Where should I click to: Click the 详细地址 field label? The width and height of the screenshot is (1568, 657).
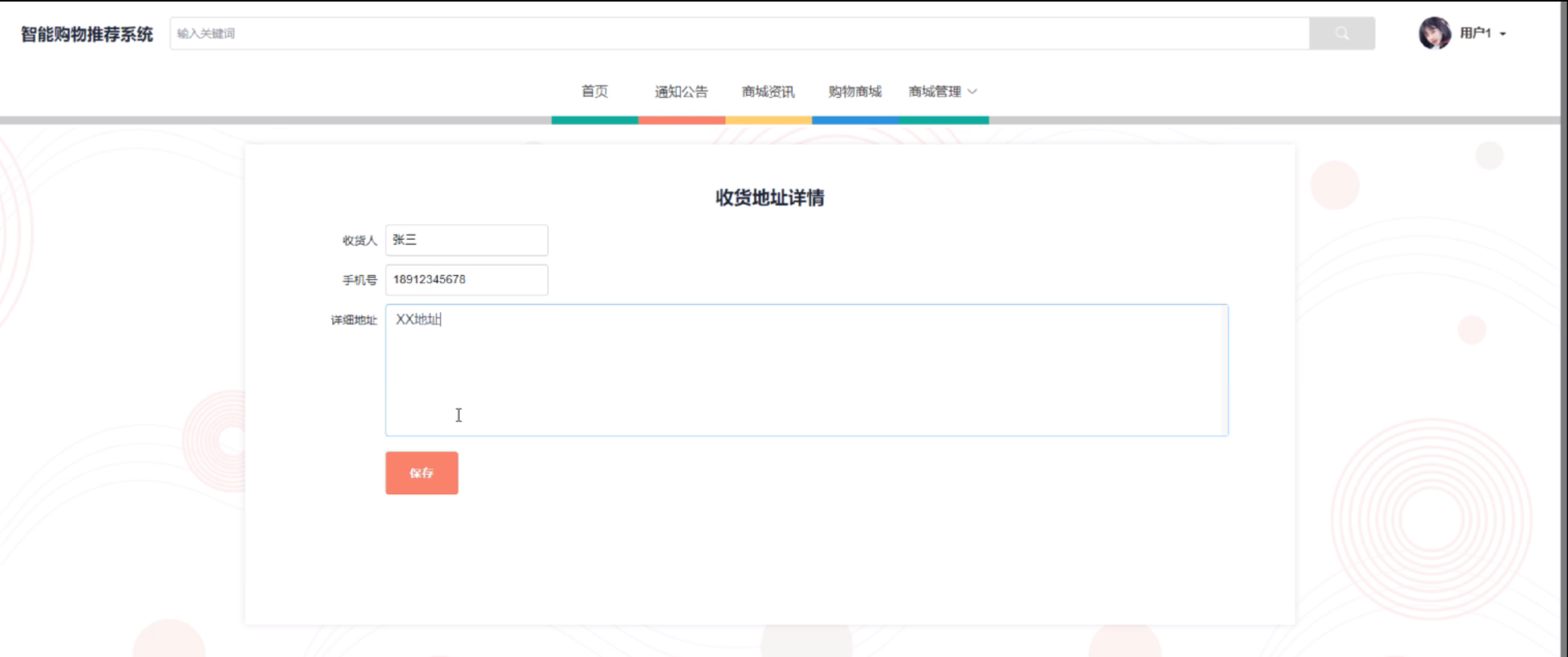click(x=354, y=320)
